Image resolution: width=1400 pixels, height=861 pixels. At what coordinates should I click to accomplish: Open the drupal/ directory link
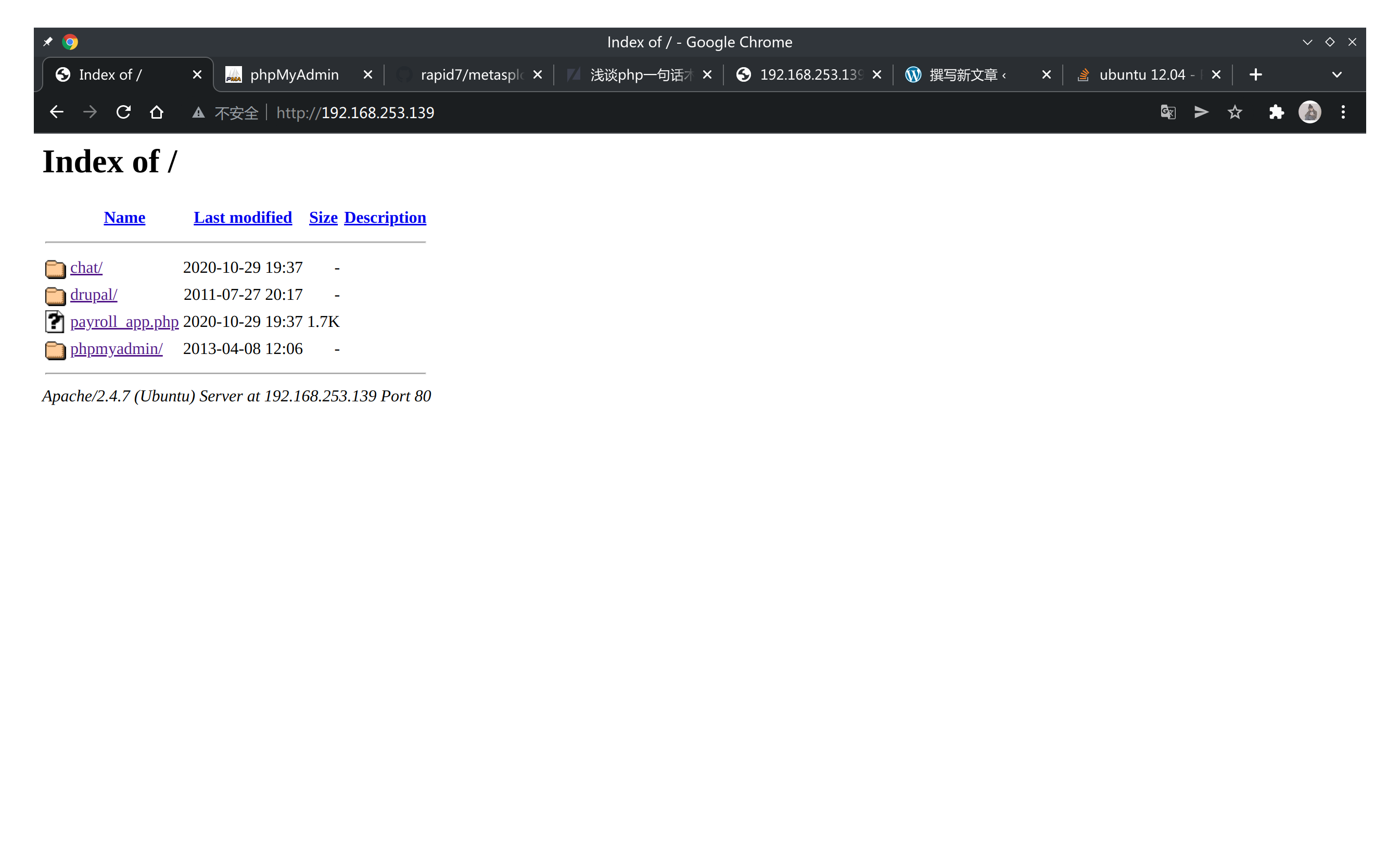tap(94, 295)
